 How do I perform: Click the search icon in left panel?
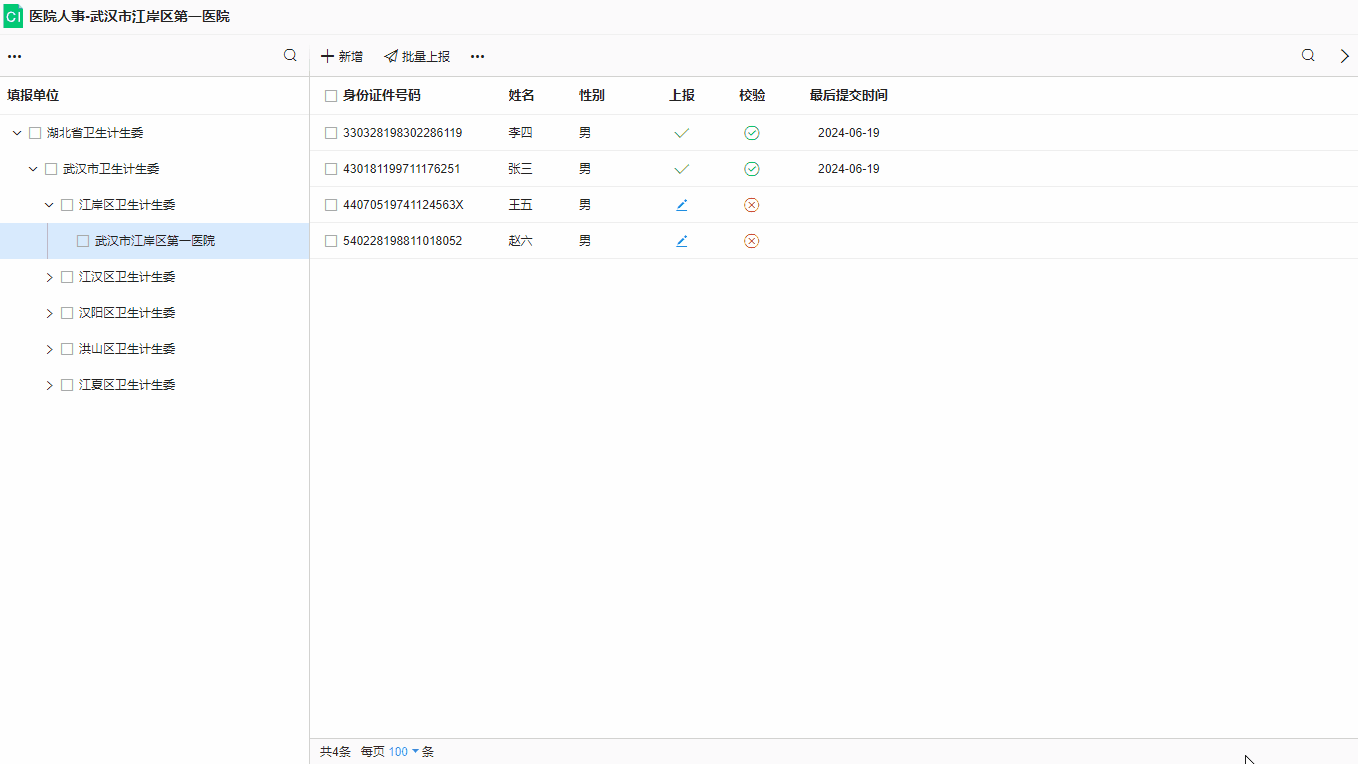point(290,56)
